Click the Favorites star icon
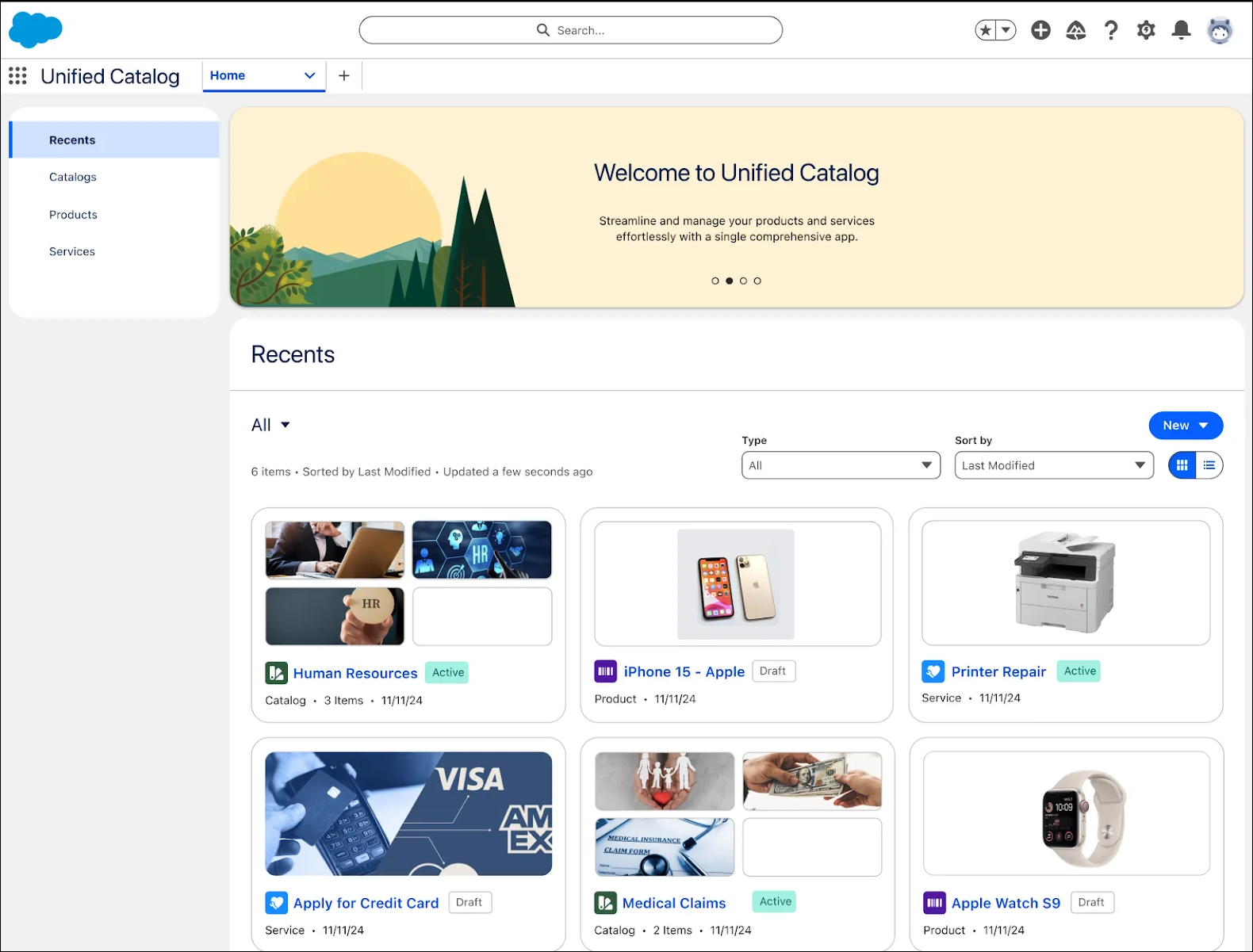The image size is (1253, 952). click(x=986, y=30)
